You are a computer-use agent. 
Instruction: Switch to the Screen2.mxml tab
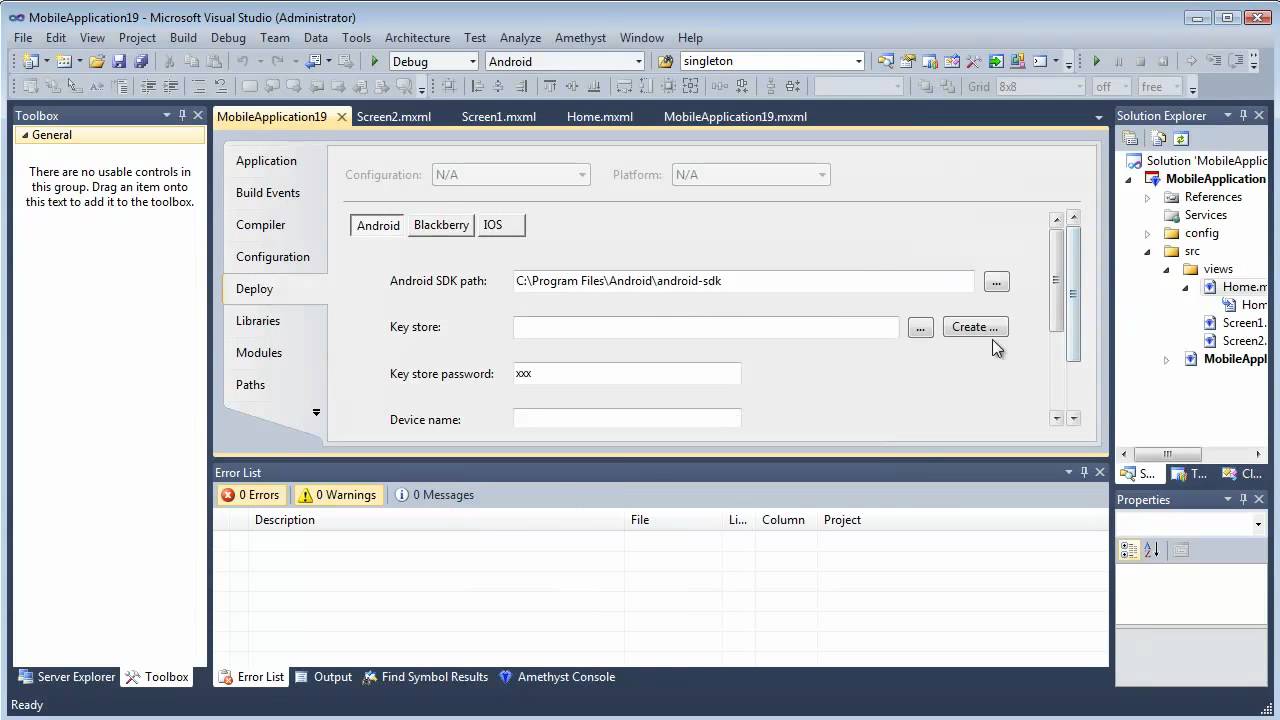[394, 117]
